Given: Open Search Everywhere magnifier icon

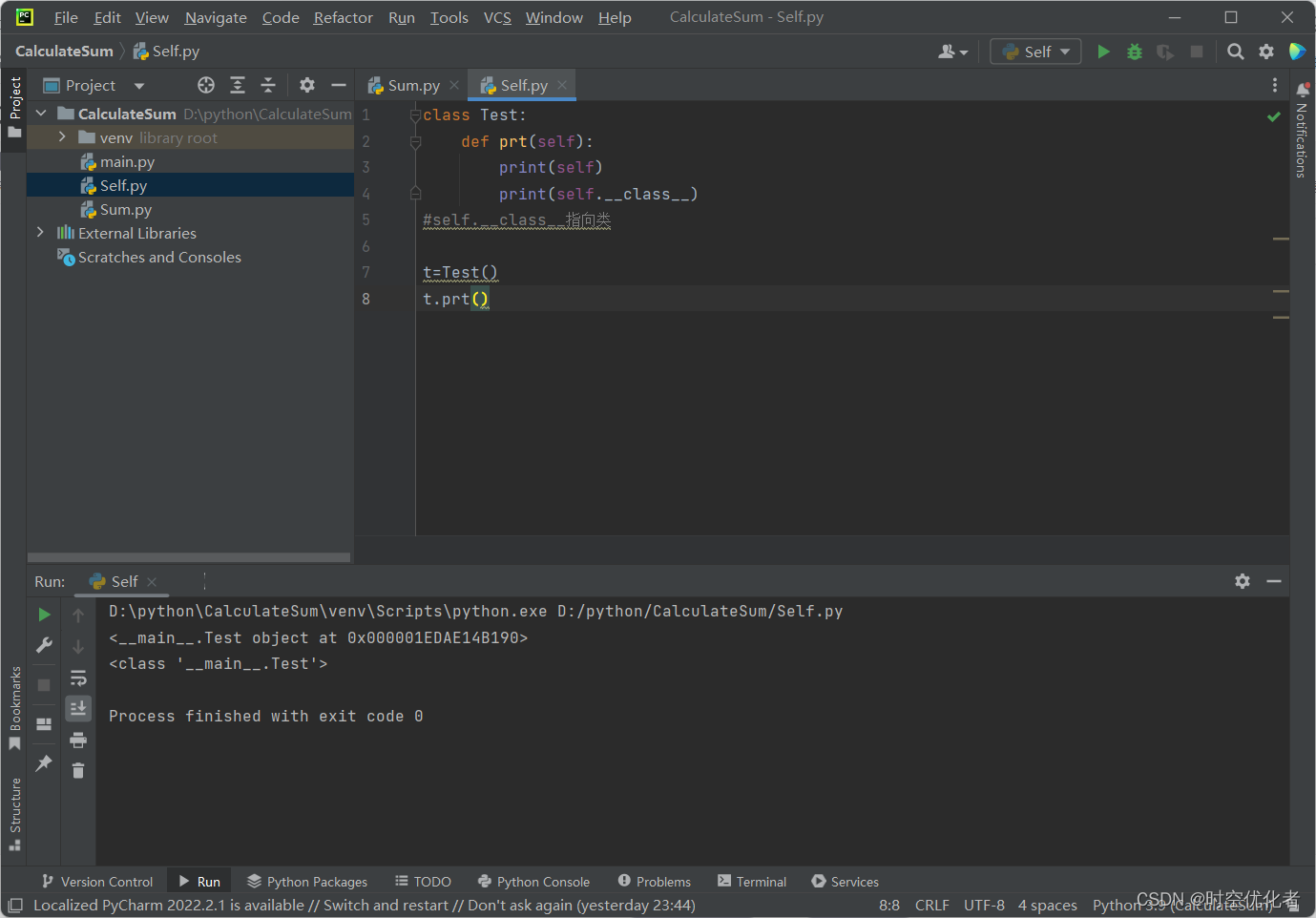Looking at the screenshot, I should pos(1236,52).
